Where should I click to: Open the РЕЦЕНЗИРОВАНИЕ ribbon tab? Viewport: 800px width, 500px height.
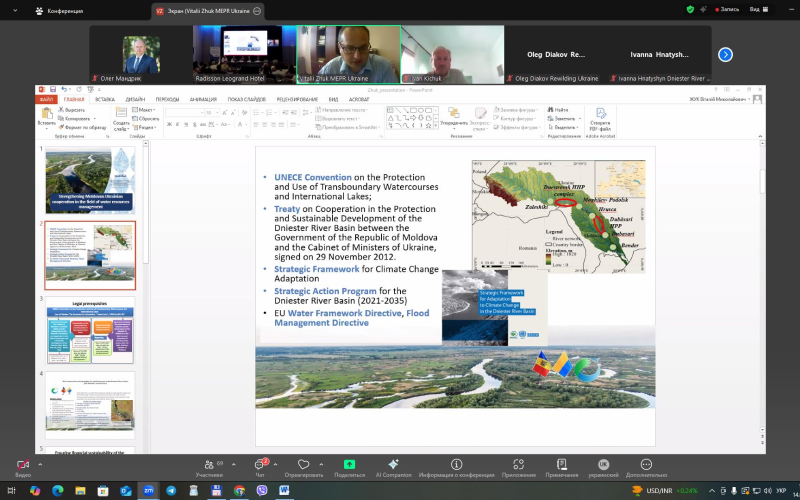click(x=297, y=99)
